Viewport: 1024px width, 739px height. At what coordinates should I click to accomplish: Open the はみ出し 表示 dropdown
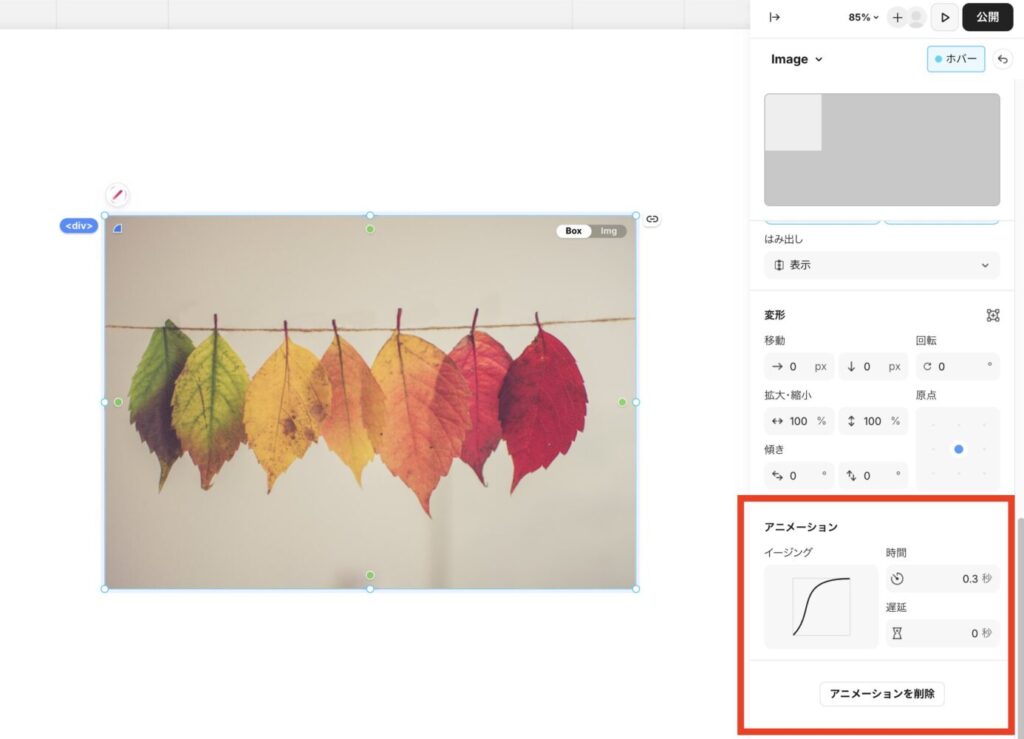point(881,265)
